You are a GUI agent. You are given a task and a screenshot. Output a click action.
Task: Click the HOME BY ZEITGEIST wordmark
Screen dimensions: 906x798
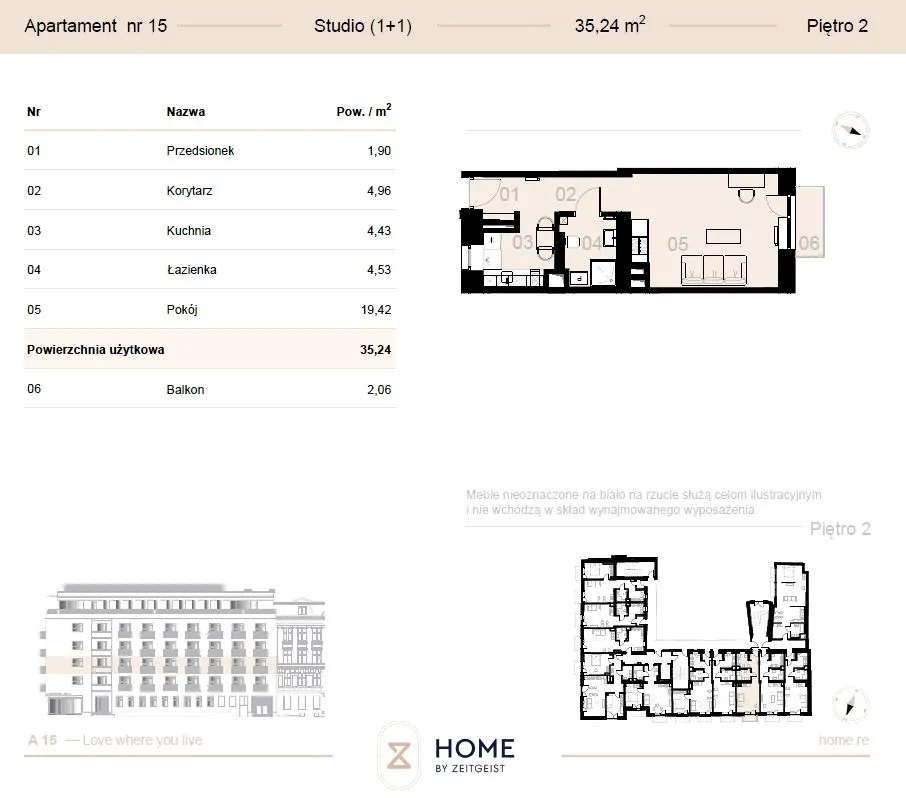point(474,755)
